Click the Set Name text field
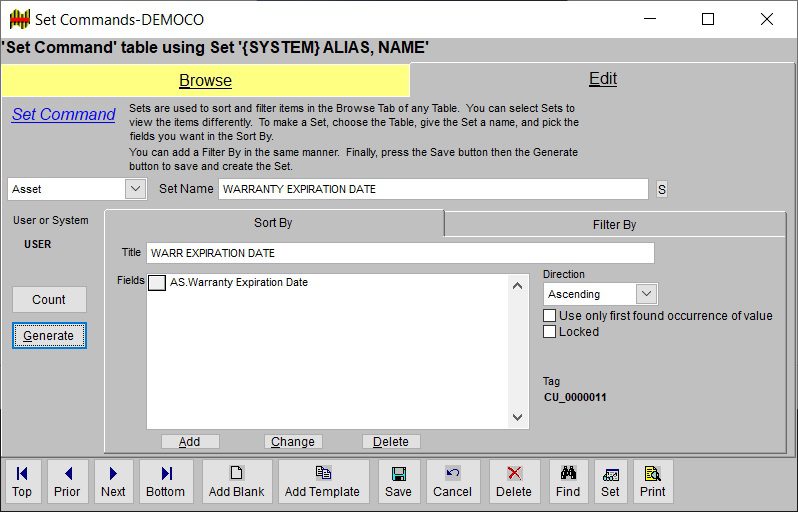 [x=433, y=189]
